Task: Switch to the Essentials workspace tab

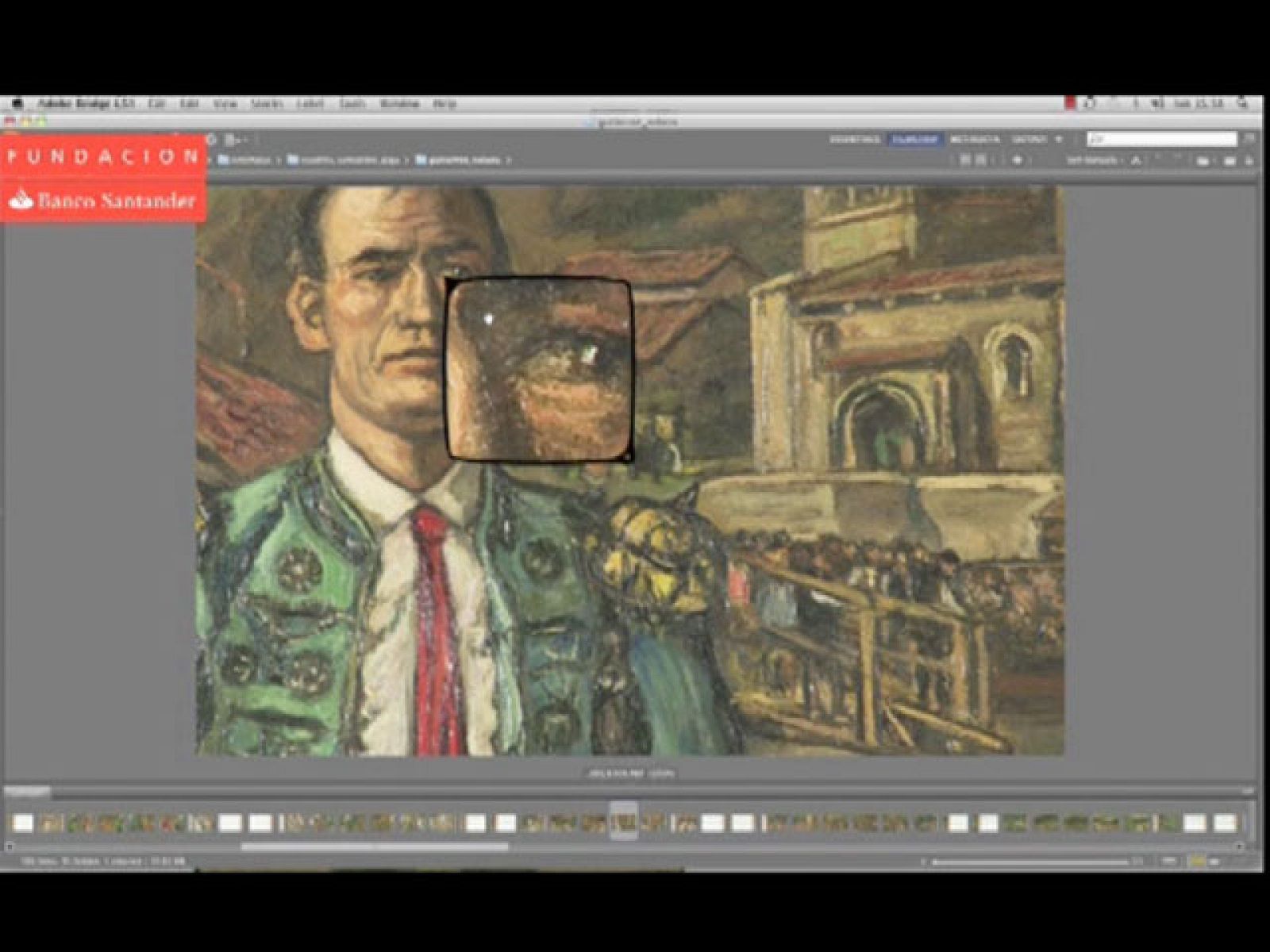Action: 854,139
